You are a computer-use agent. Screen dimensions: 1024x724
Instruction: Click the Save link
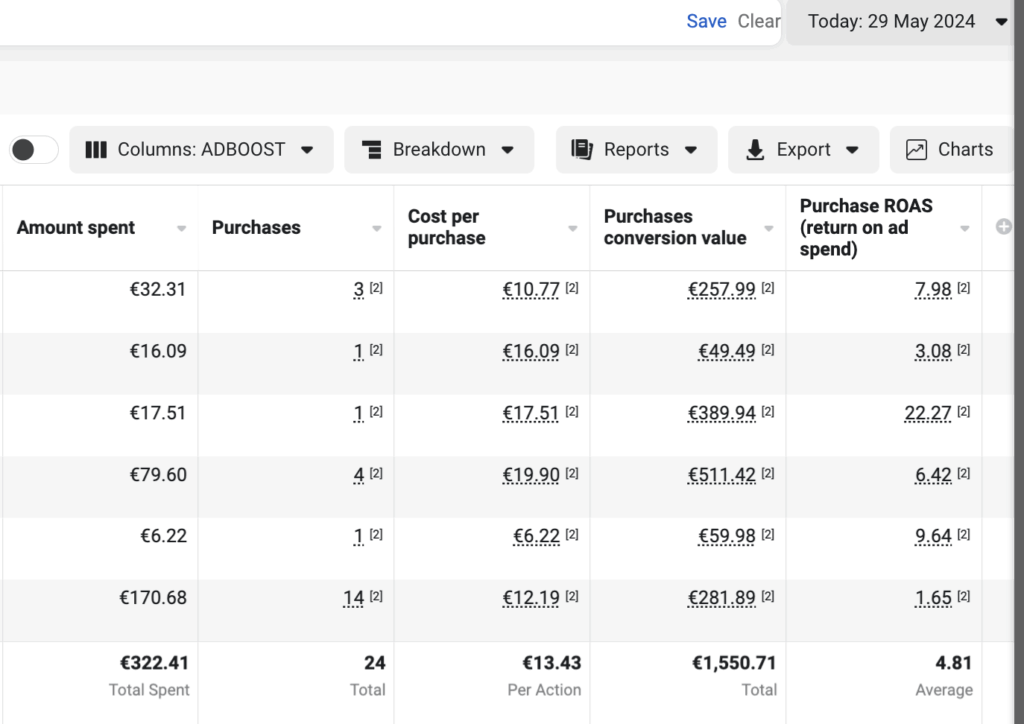(706, 21)
